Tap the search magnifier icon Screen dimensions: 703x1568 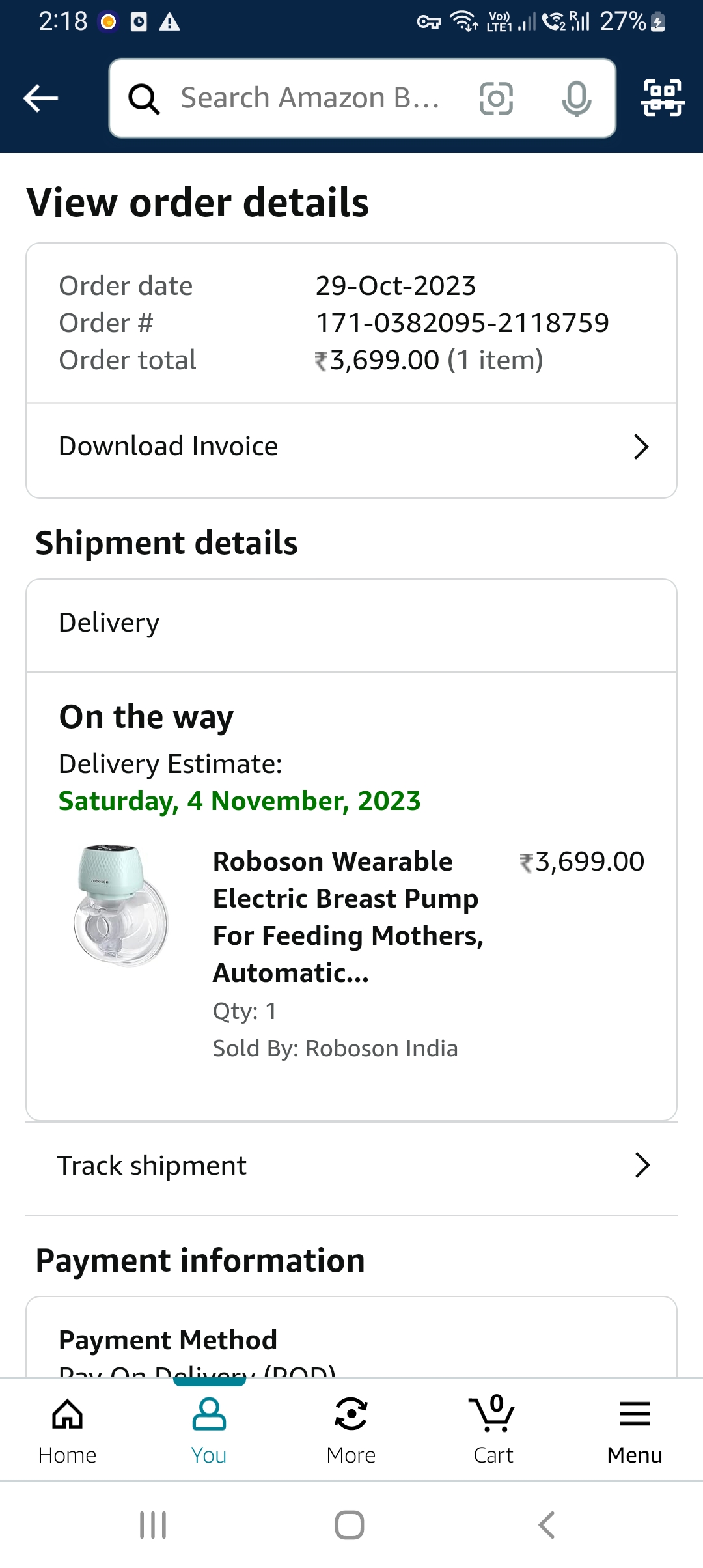click(x=144, y=99)
